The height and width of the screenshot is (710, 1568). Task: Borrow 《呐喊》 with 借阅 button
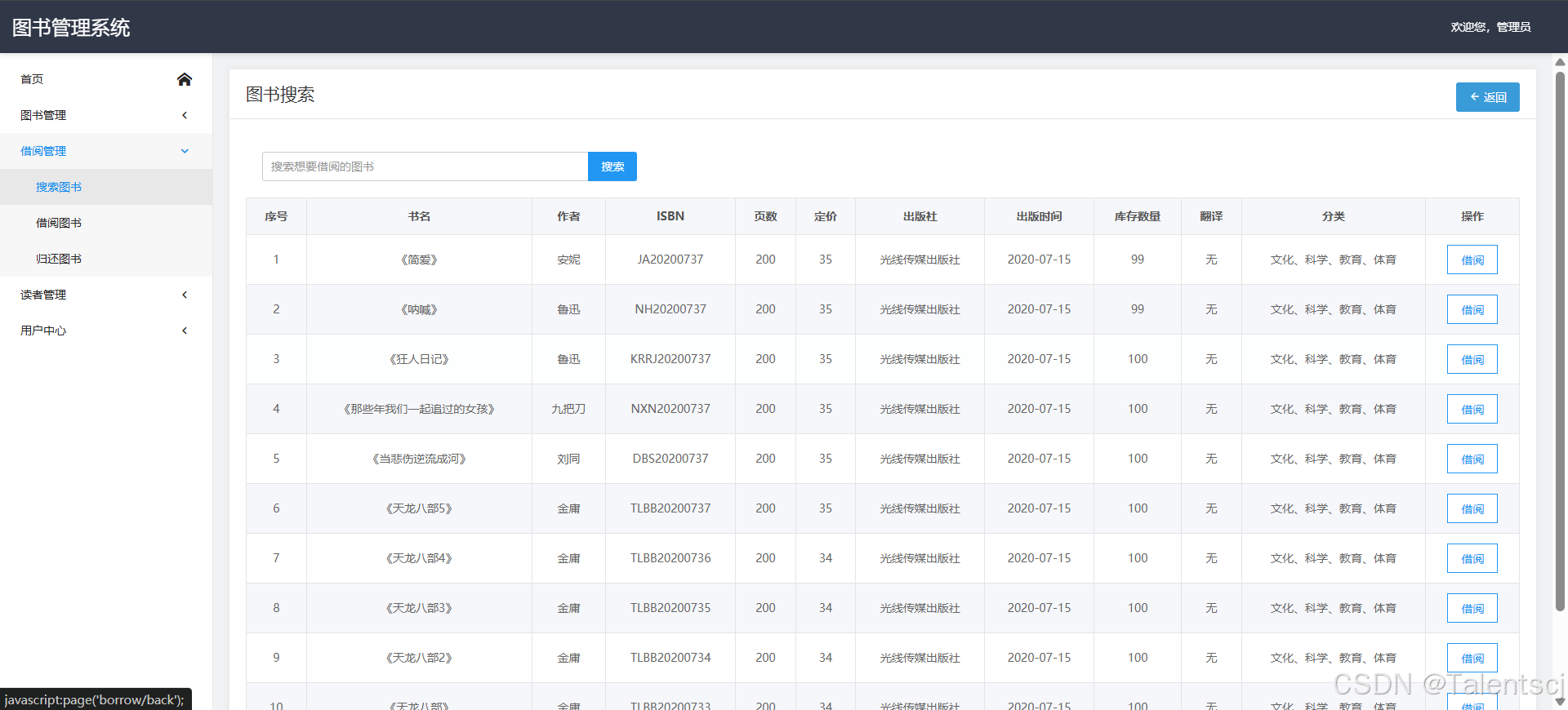[x=1472, y=310]
